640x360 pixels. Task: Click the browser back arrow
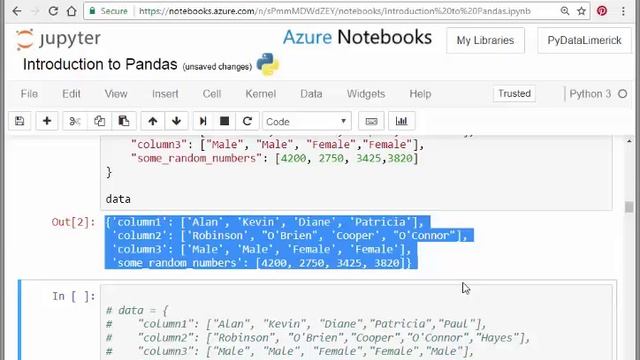coord(17,11)
